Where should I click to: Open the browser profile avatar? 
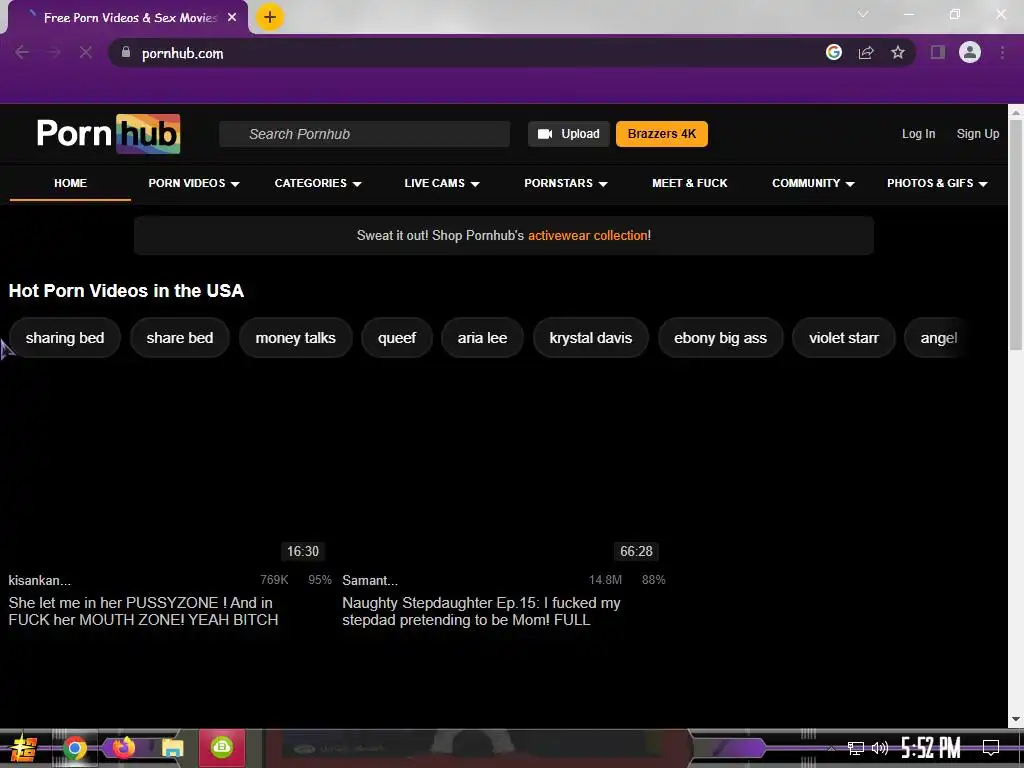point(970,52)
